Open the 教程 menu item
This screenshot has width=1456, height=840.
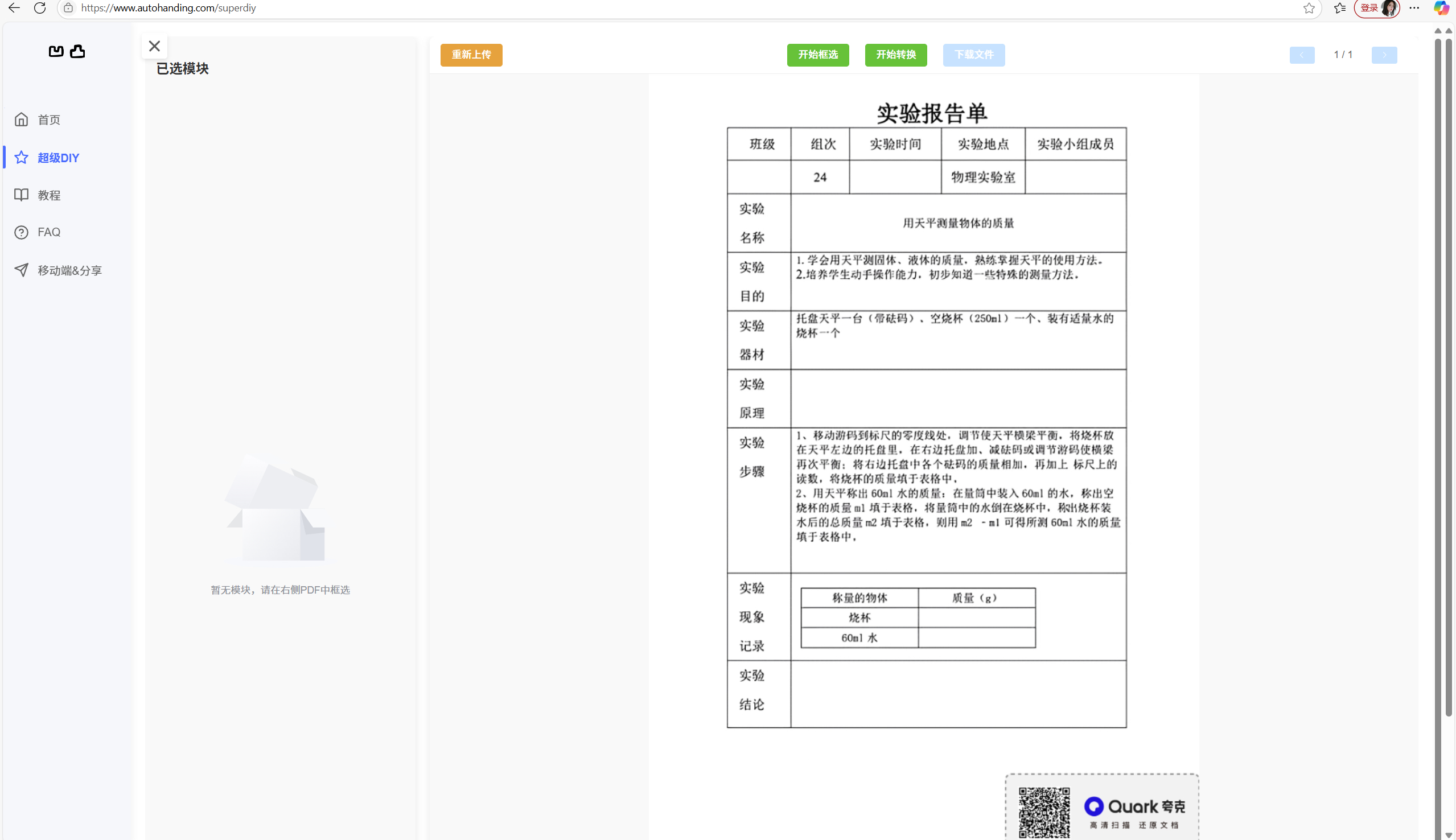[49, 195]
